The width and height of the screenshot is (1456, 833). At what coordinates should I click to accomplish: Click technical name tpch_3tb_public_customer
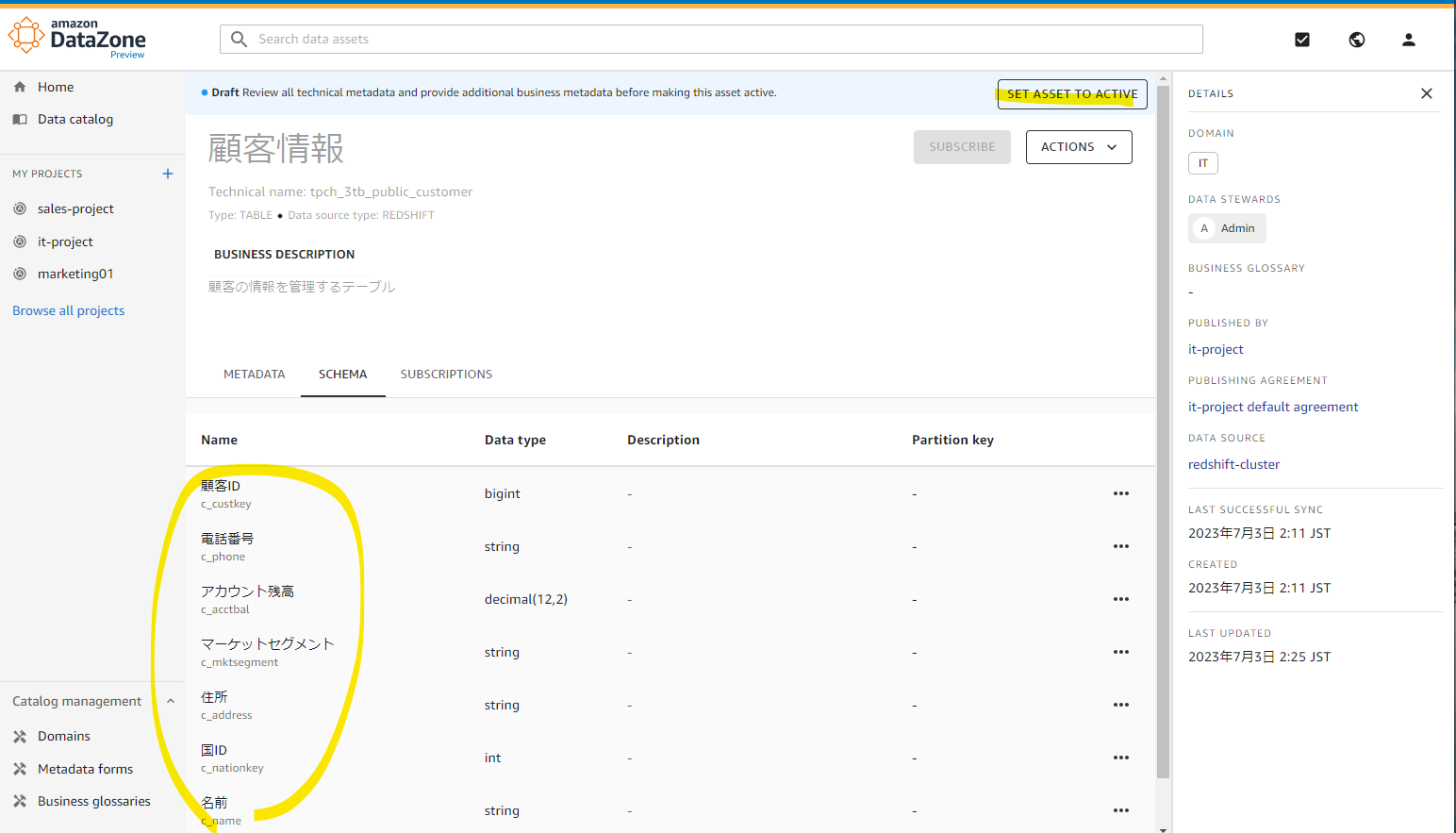(391, 192)
